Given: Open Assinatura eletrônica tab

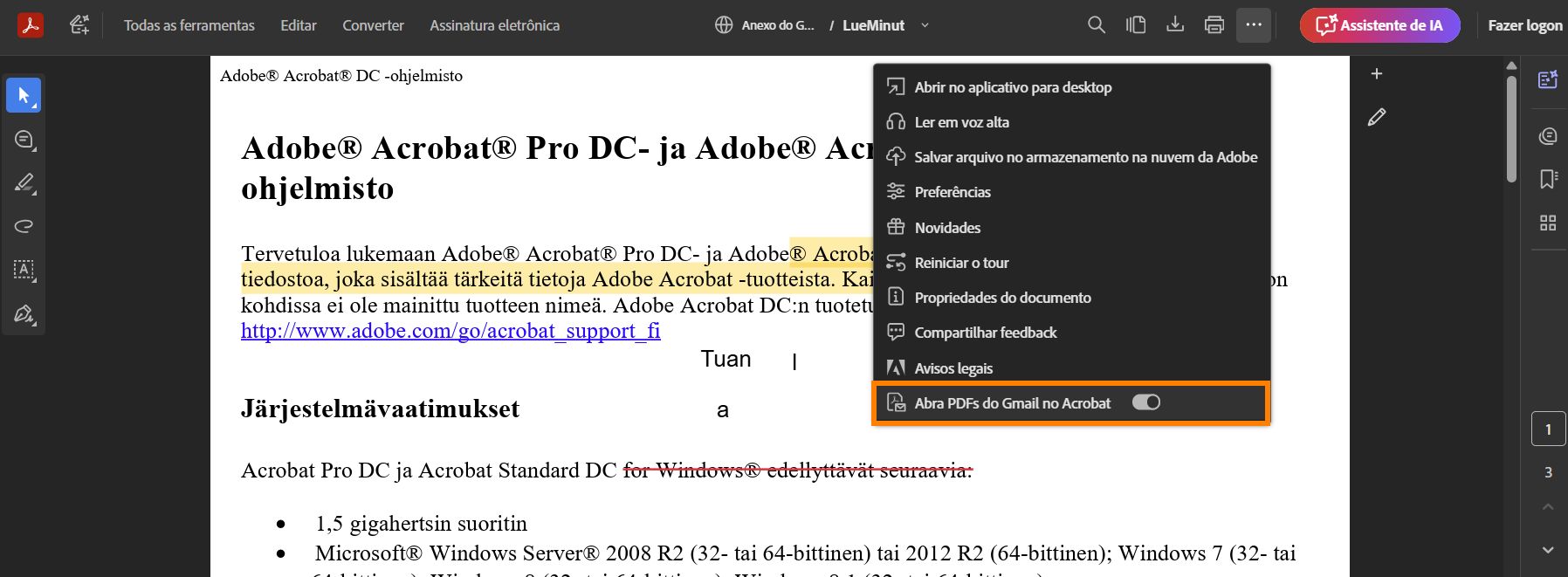Looking at the screenshot, I should tap(494, 25).
